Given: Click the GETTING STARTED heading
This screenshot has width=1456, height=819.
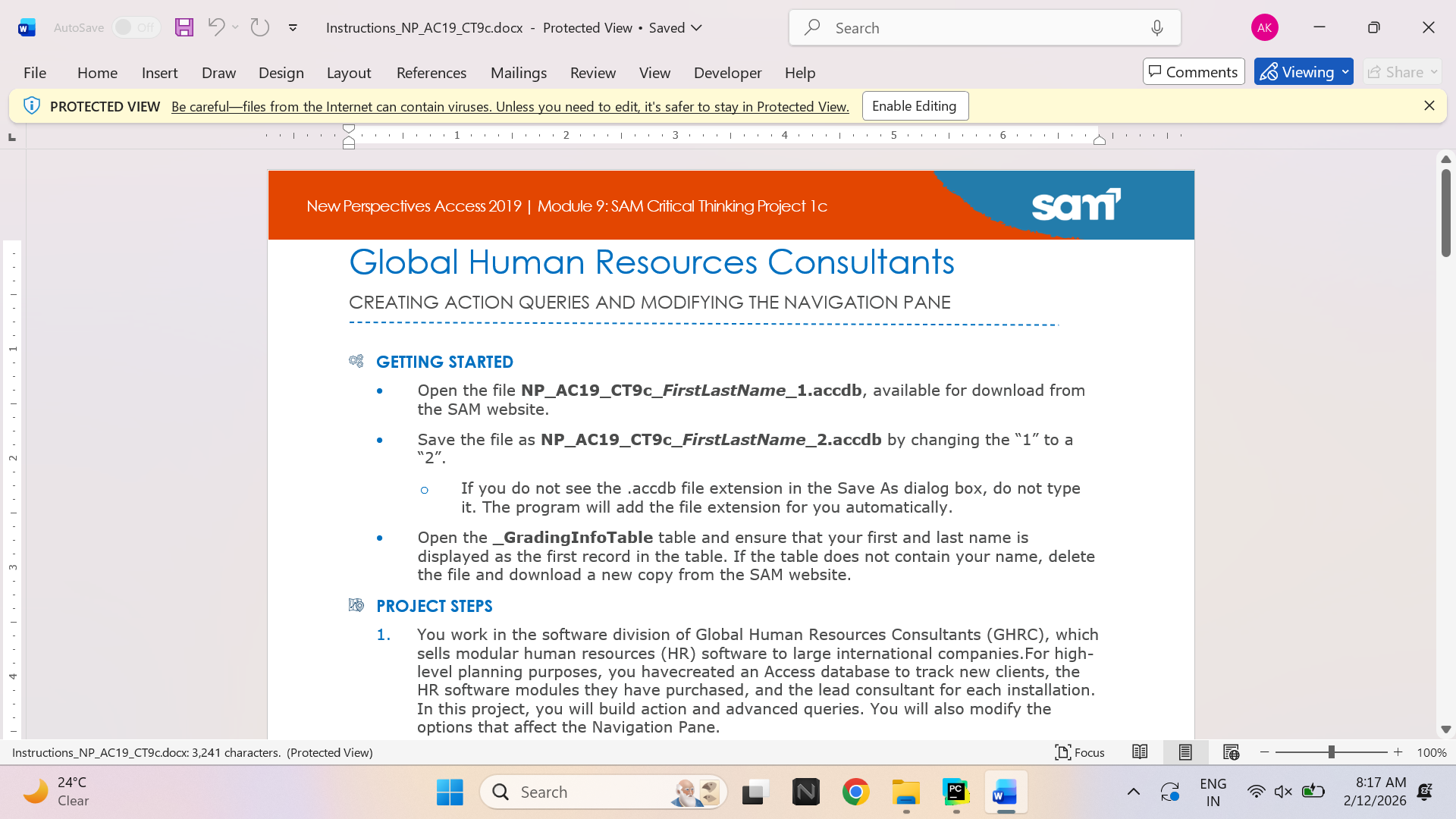Looking at the screenshot, I should [444, 362].
